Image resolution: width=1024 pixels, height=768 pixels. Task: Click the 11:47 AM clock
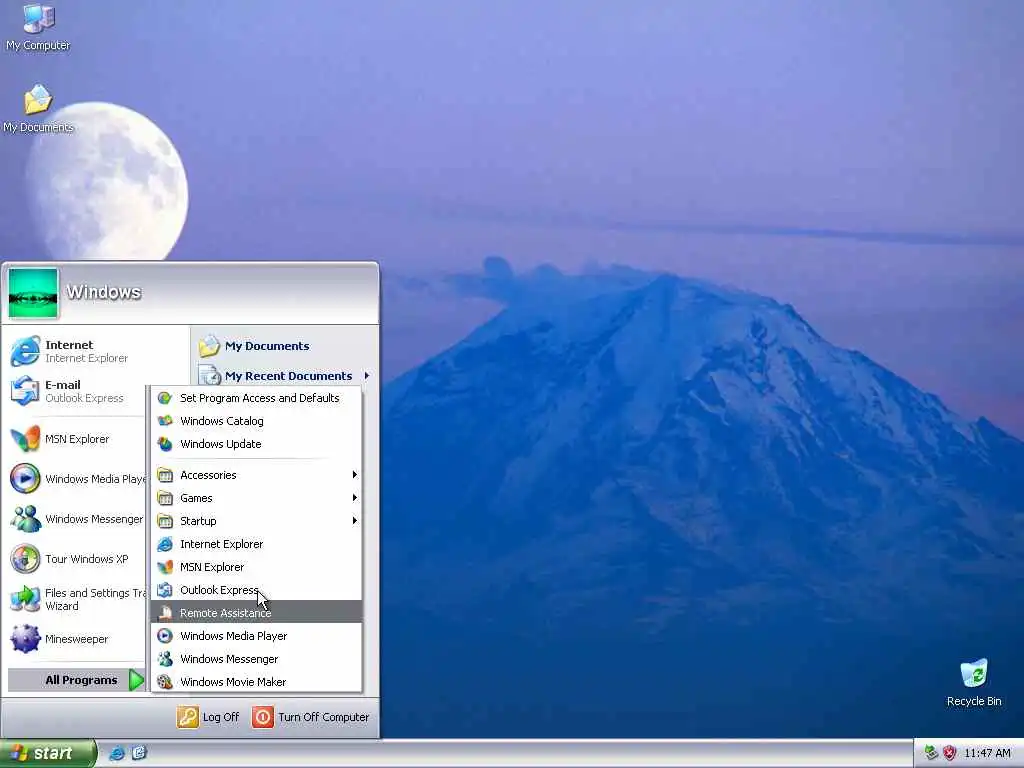(987, 753)
